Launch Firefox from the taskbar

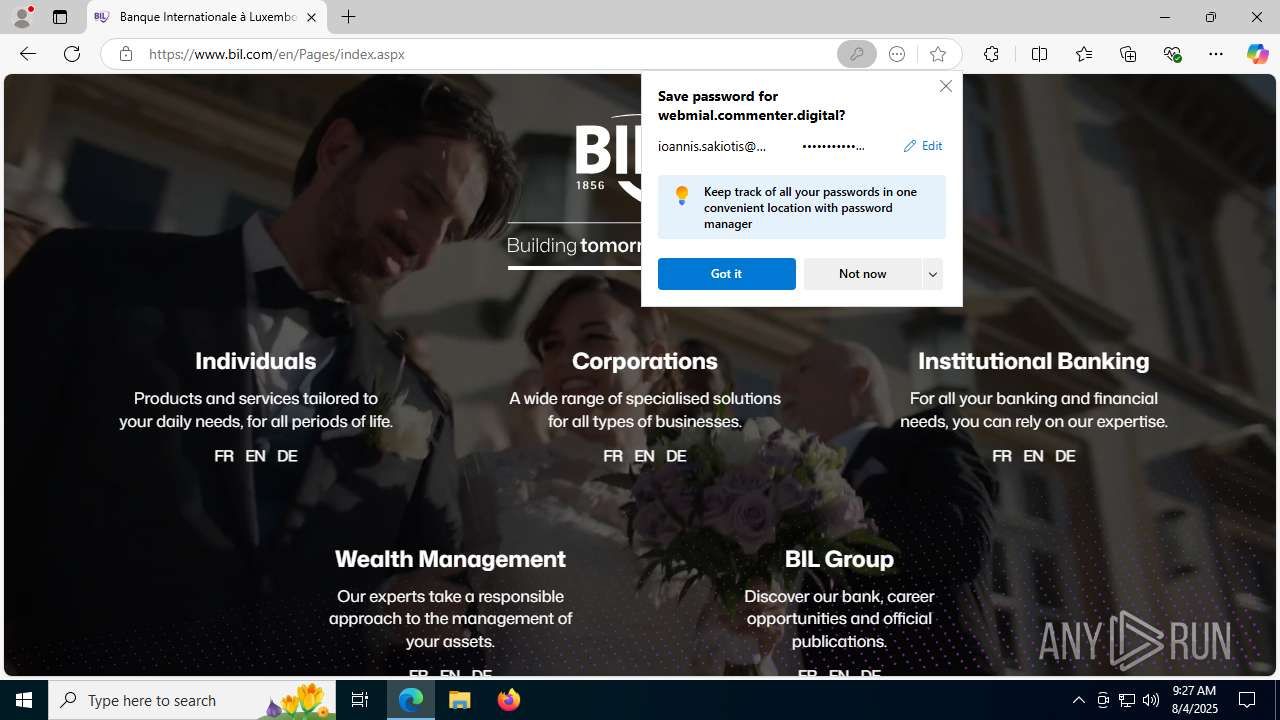coord(508,700)
